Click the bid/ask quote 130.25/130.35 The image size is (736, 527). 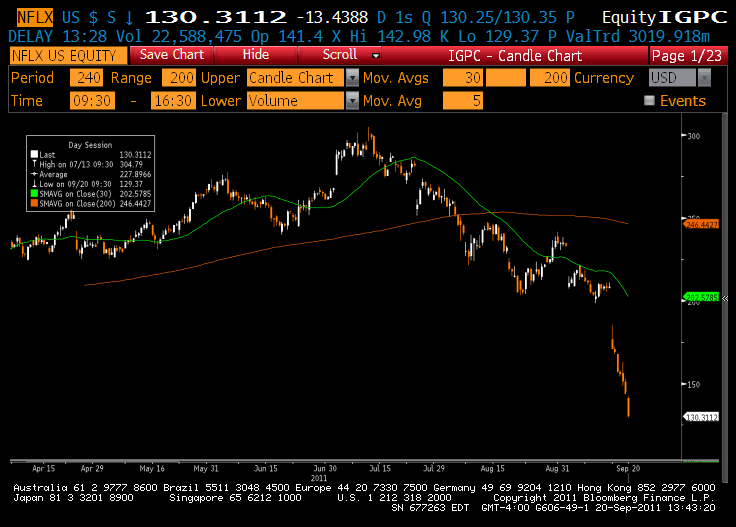click(x=498, y=18)
